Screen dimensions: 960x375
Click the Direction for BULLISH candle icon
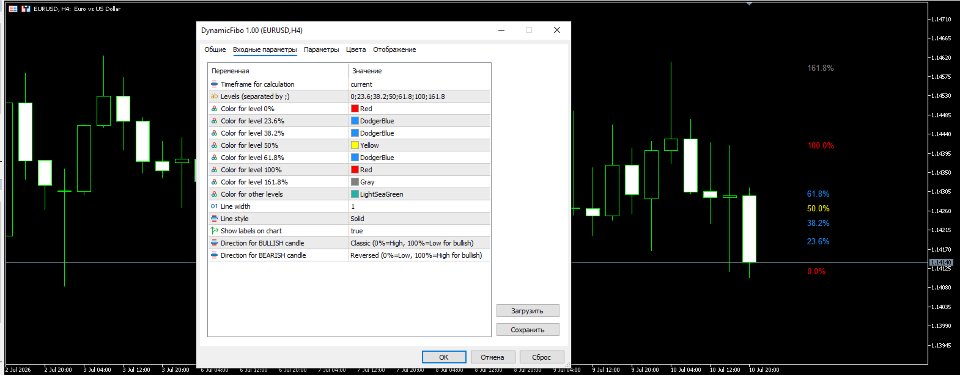[214, 243]
